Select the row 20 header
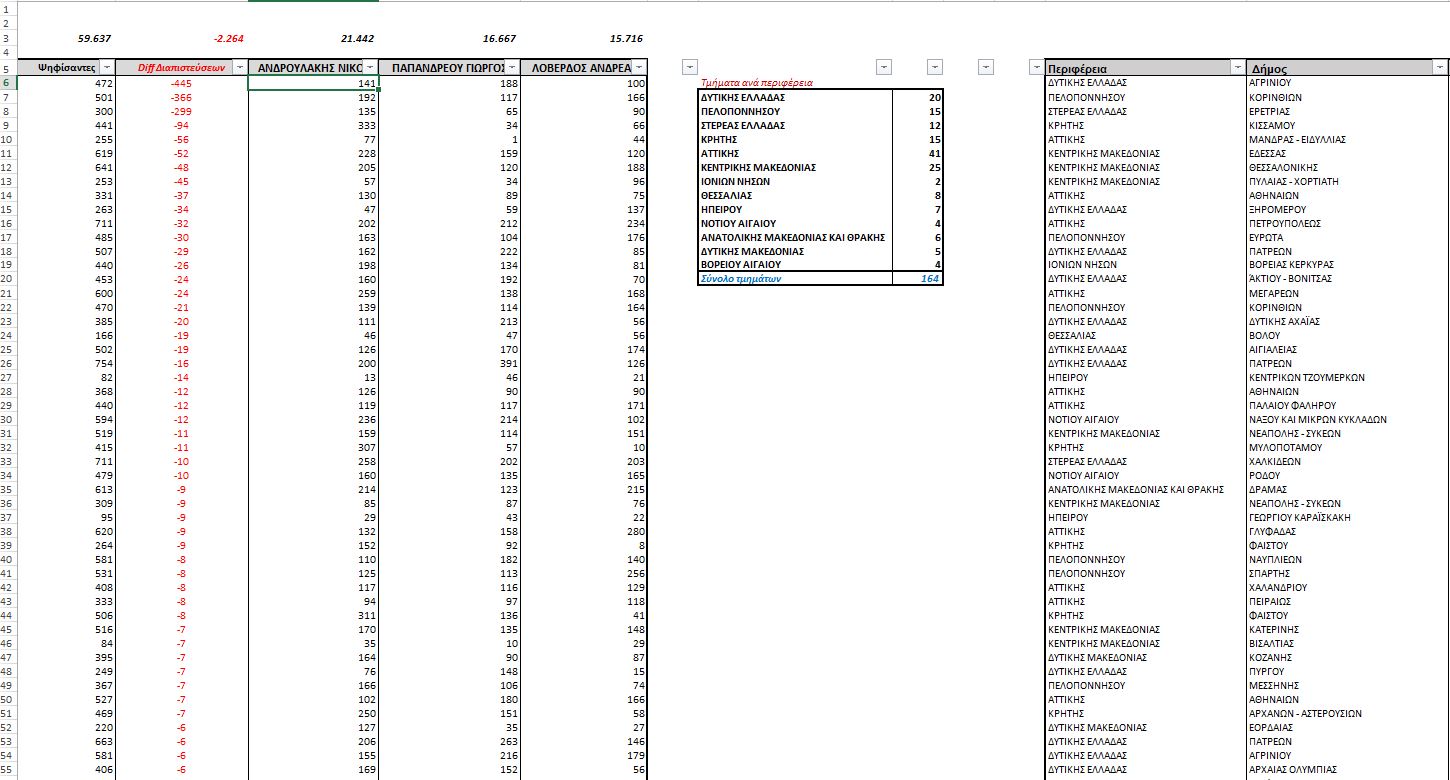This screenshot has width=1450, height=780. point(8,279)
